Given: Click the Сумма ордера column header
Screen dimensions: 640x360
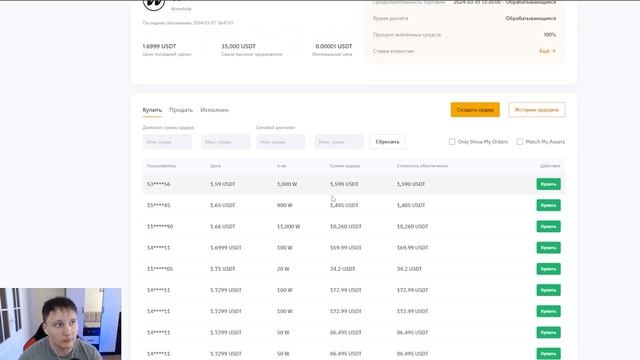Looking at the screenshot, I should [x=344, y=166].
